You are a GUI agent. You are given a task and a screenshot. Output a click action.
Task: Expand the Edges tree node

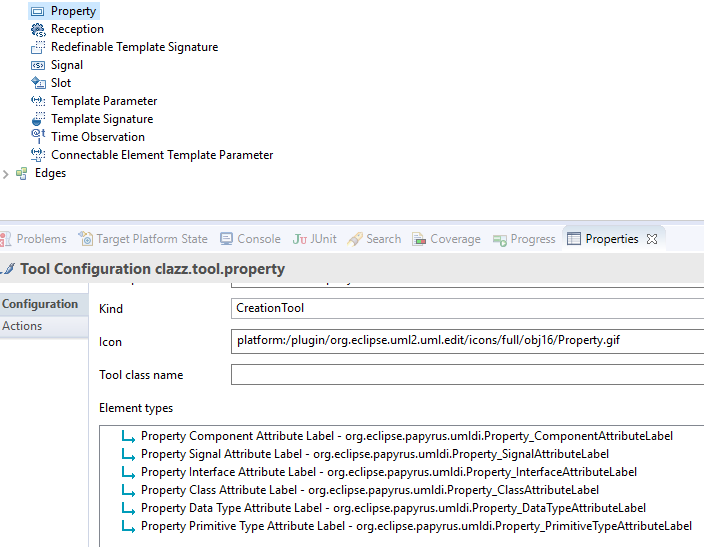pos(5,174)
